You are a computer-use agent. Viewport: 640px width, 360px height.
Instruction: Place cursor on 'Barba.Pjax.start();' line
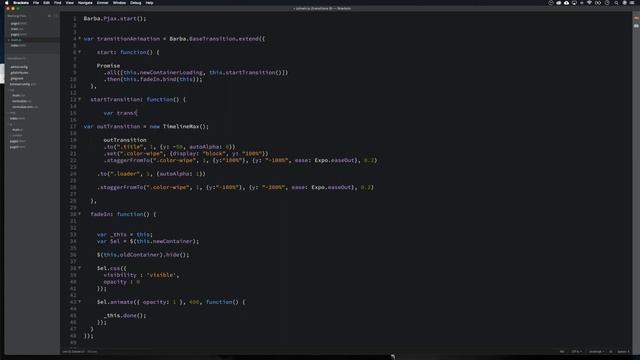tap(115, 19)
